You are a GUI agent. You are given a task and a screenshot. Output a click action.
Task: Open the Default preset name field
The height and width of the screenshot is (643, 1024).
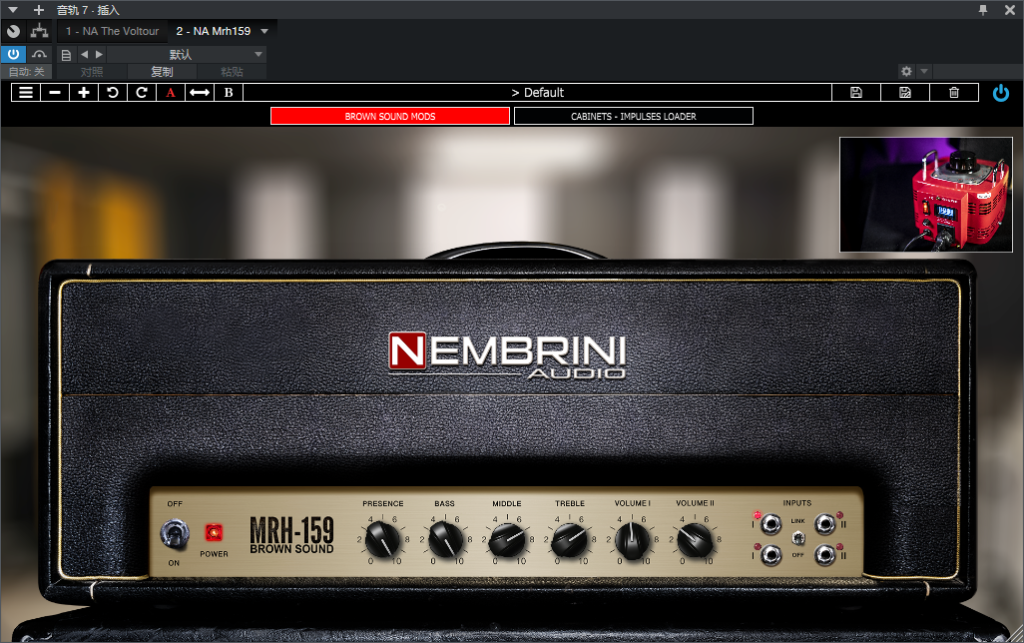point(537,93)
